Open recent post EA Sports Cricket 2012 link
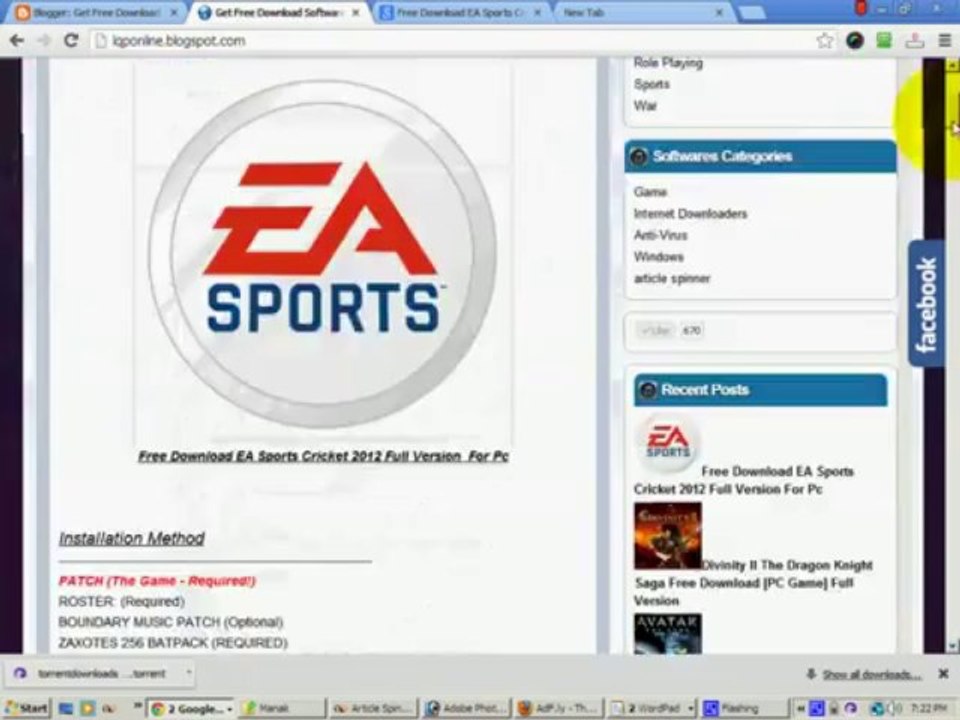960x720 pixels. 744,480
